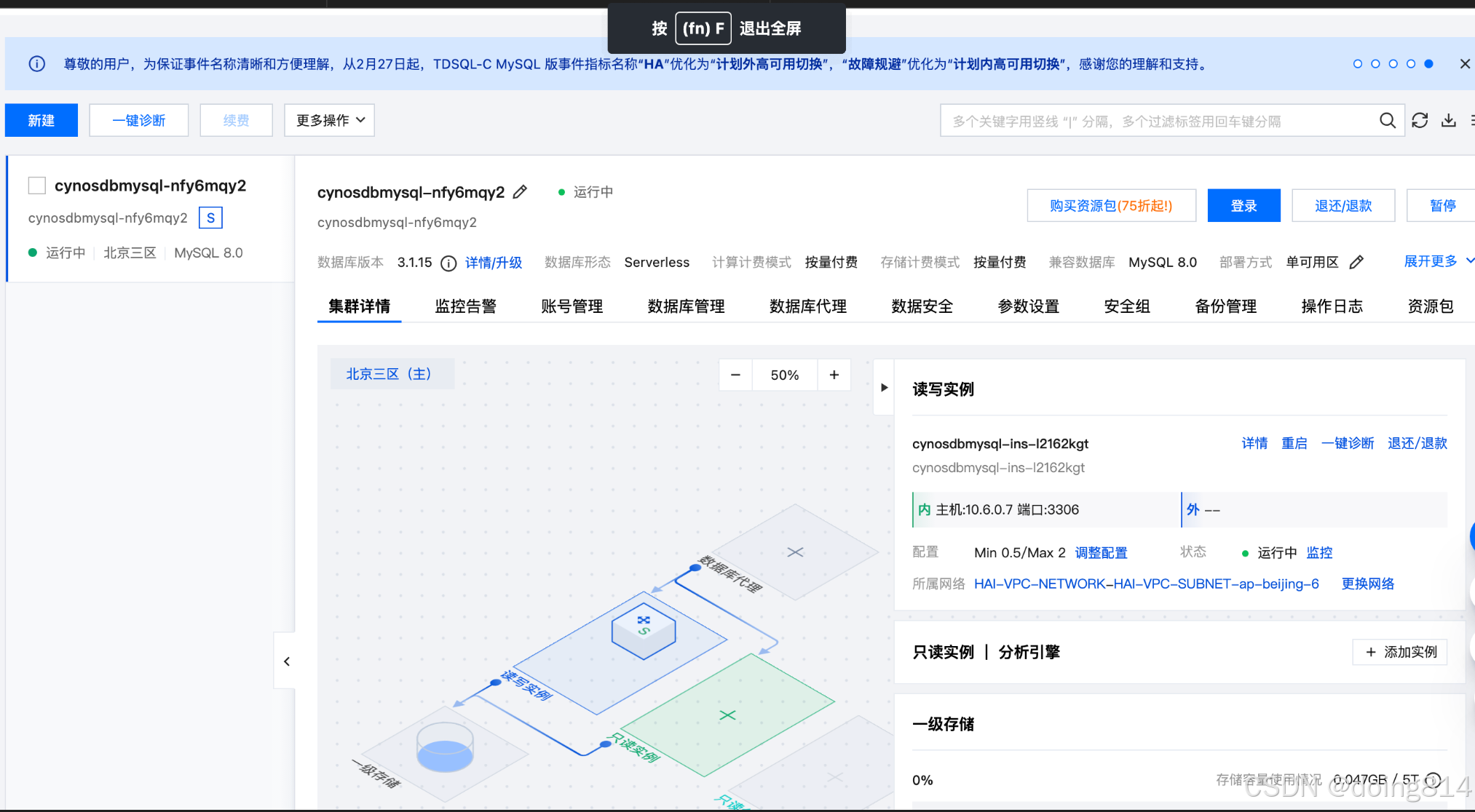
Task: Download the cluster list
Action: coord(1449,121)
